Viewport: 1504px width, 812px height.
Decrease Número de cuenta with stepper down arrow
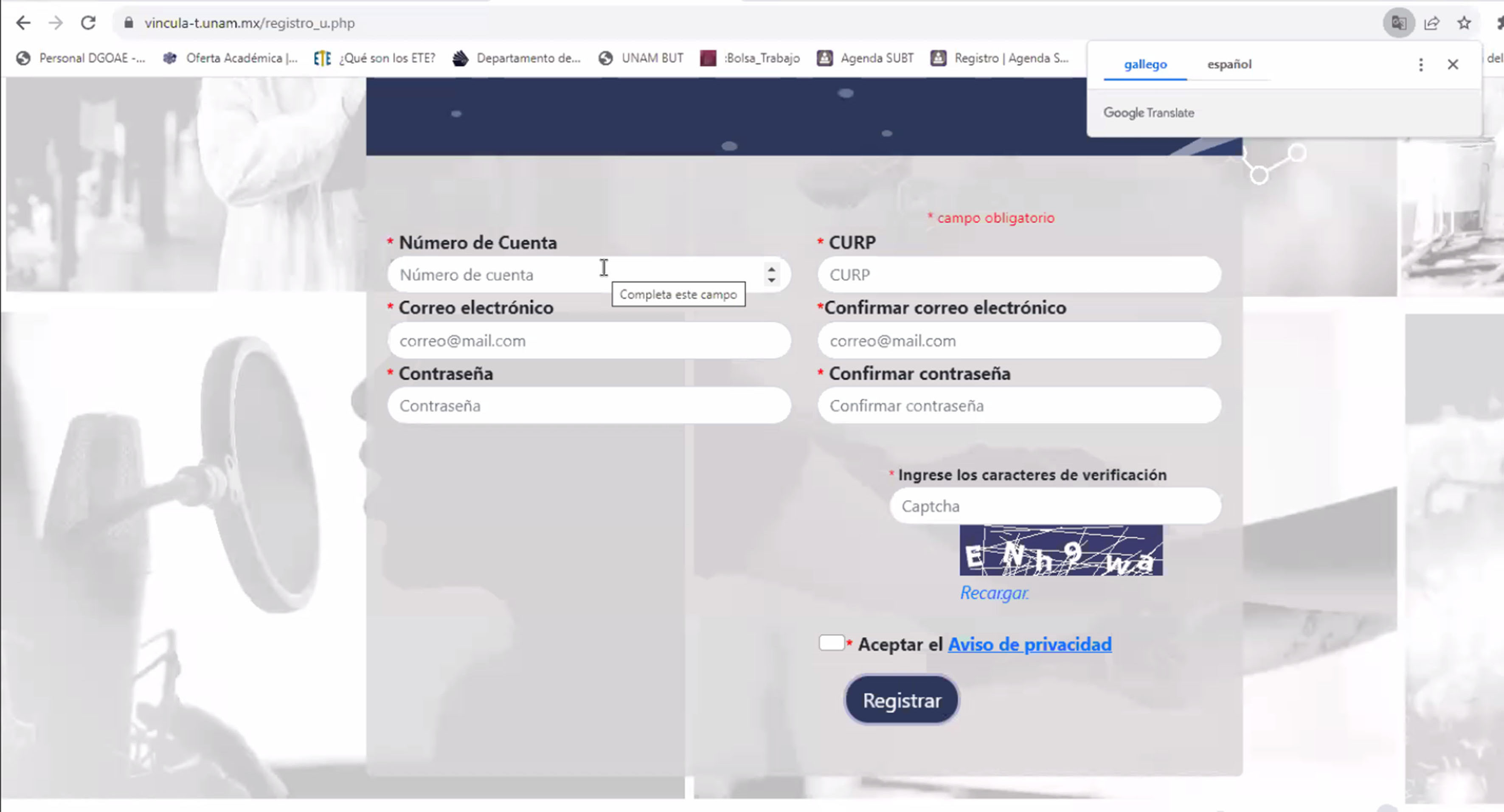771,280
